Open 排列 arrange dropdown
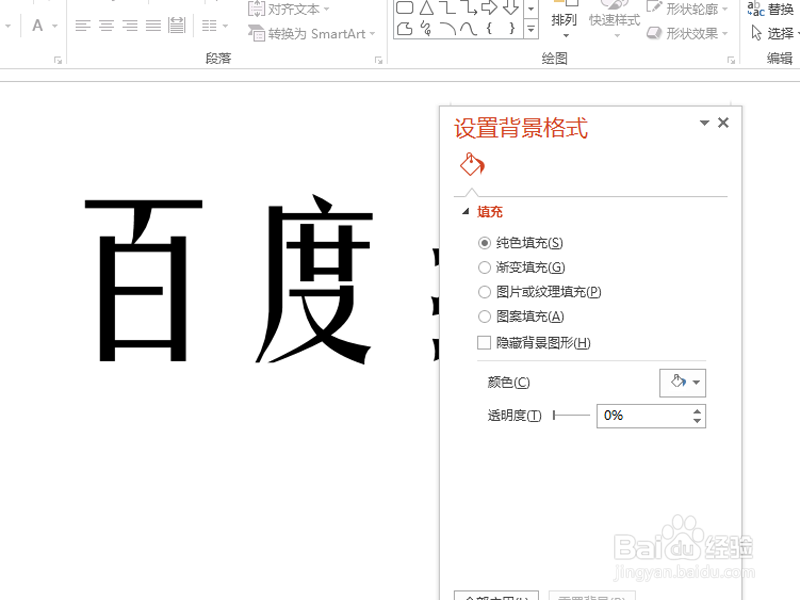Viewport: 800px width, 600px height. [x=564, y=20]
